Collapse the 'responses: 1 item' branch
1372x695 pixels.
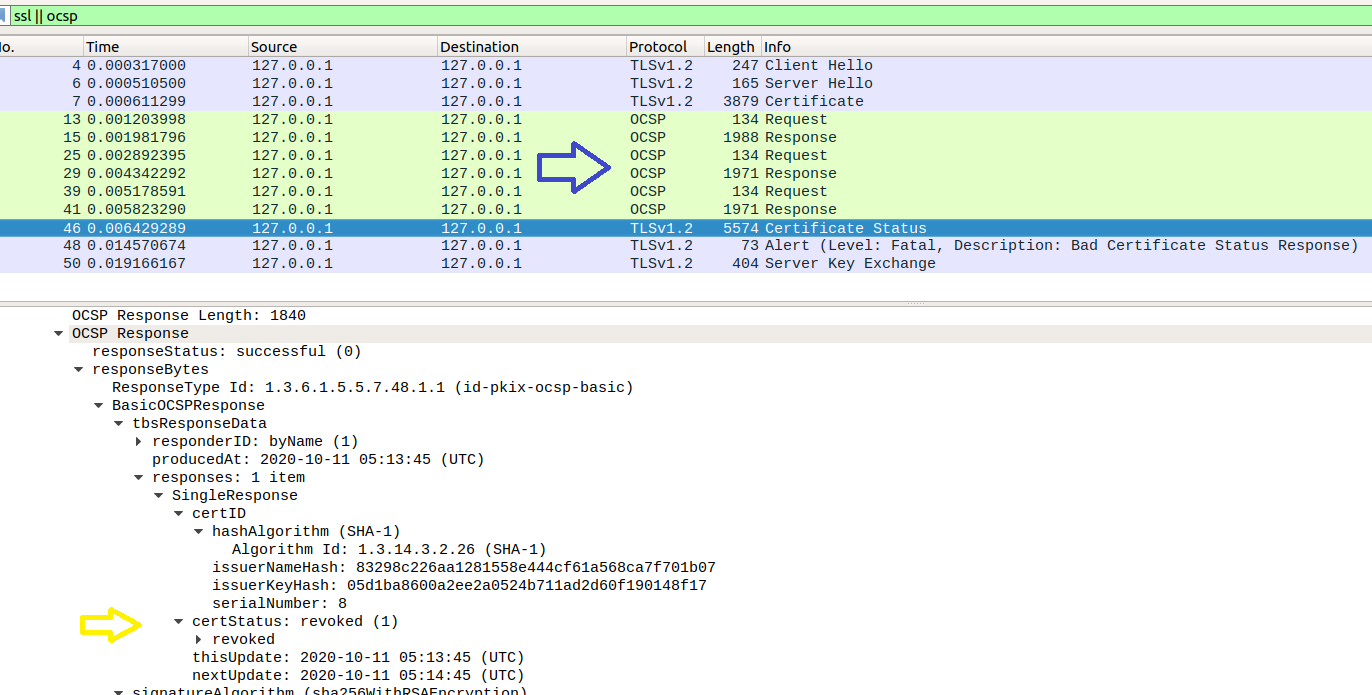point(139,477)
